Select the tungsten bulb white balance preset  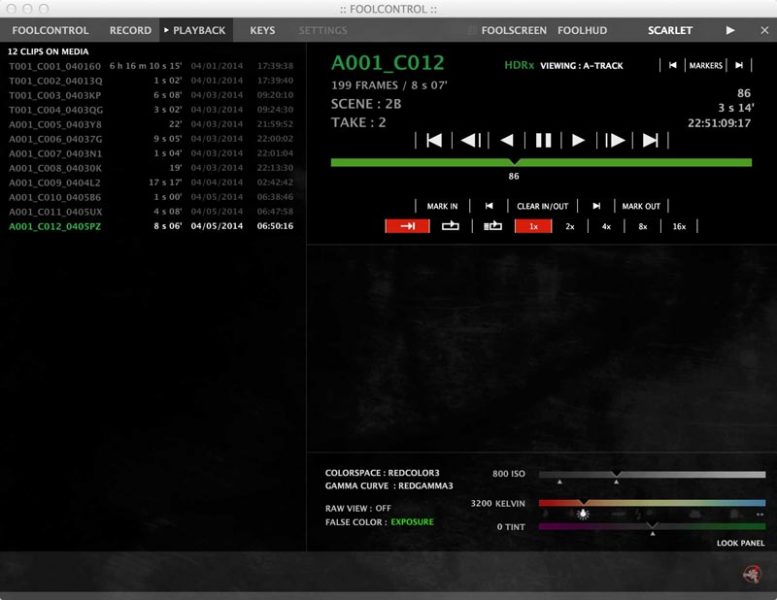click(x=583, y=514)
